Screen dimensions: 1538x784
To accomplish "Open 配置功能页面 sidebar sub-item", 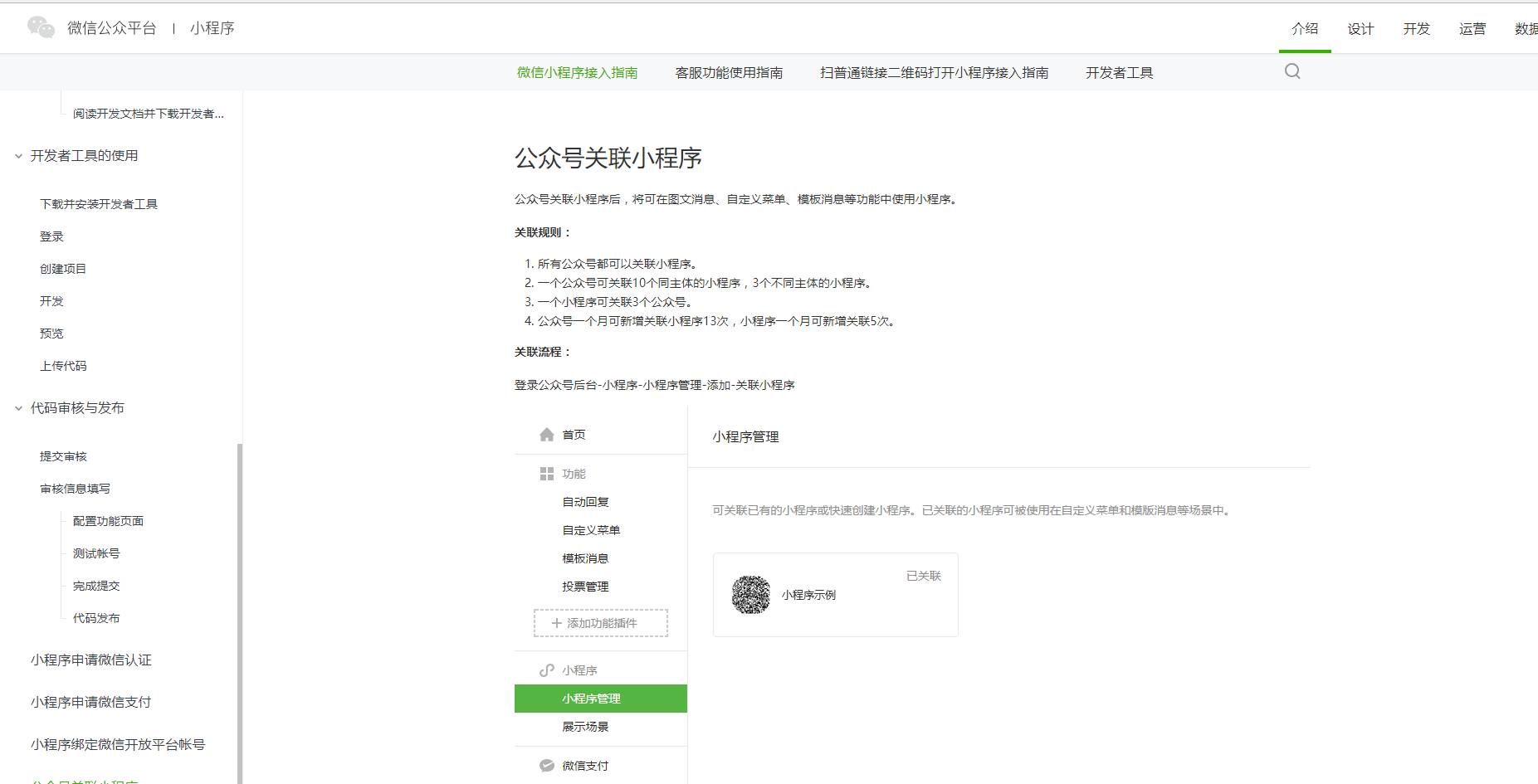I will pos(108,521).
